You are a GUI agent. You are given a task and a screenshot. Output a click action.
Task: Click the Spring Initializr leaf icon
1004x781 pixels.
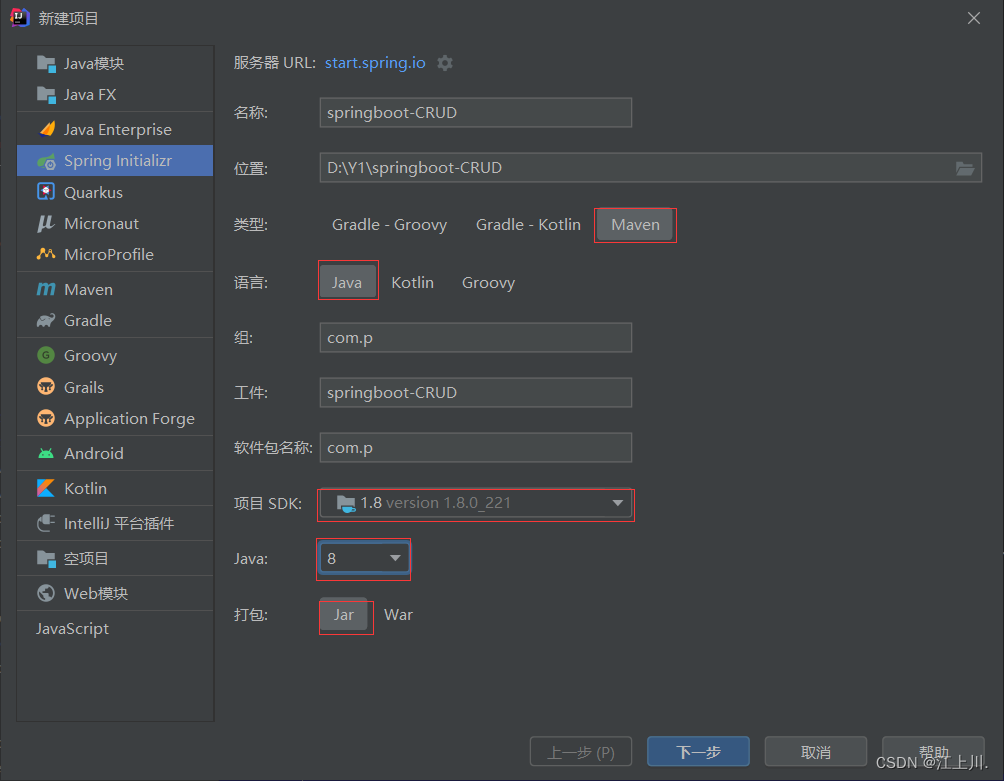tap(46, 161)
